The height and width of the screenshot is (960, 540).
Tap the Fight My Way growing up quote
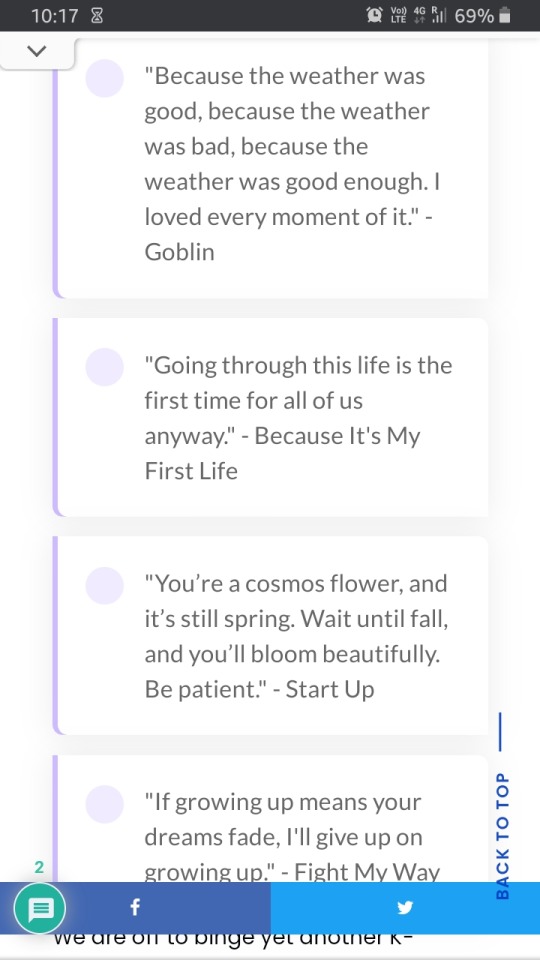pos(292,836)
